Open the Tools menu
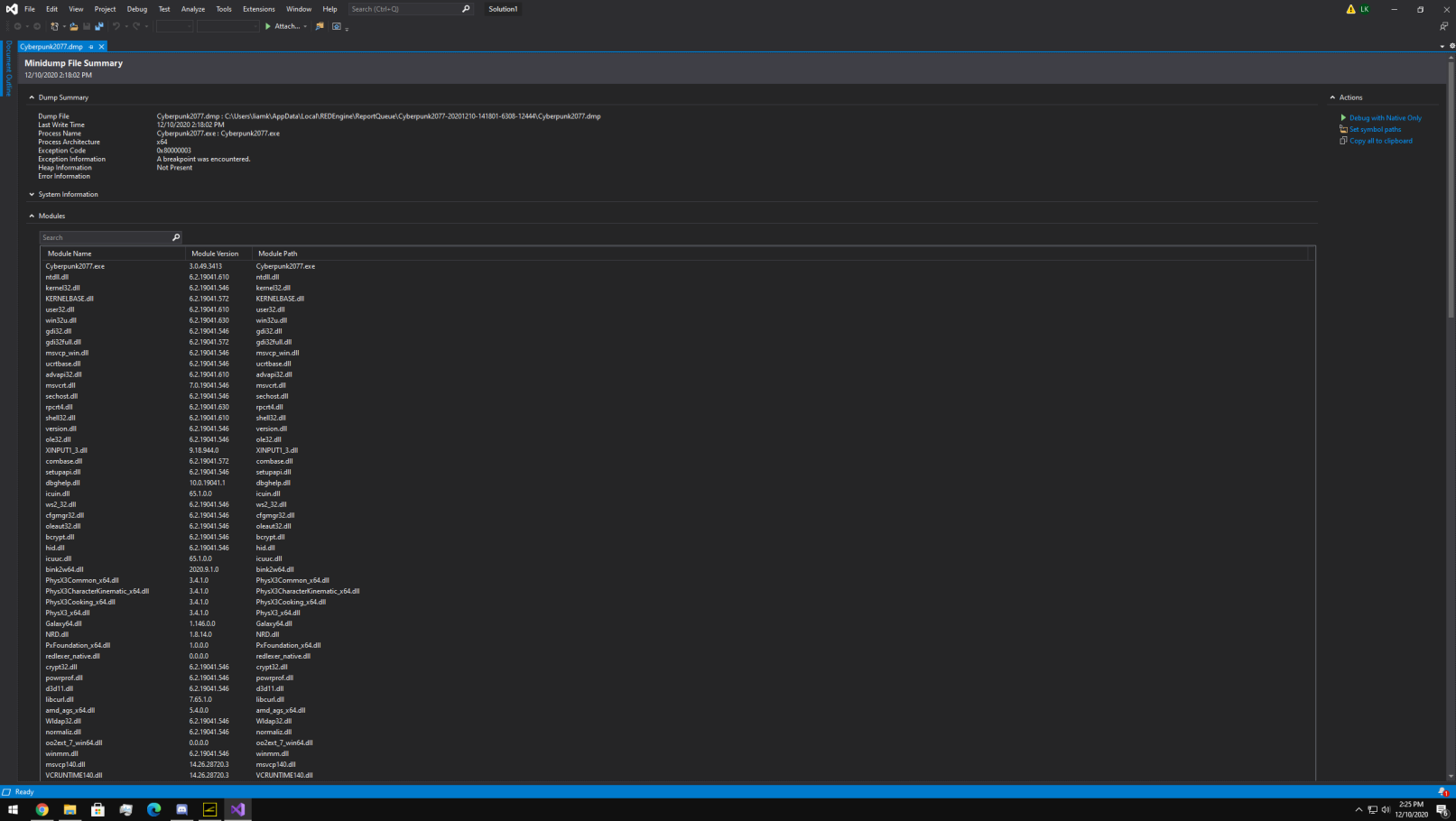 click(224, 9)
